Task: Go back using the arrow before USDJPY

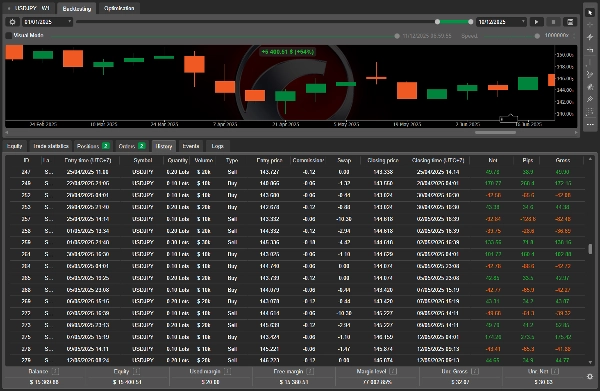Action: click(x=9, y=8)
